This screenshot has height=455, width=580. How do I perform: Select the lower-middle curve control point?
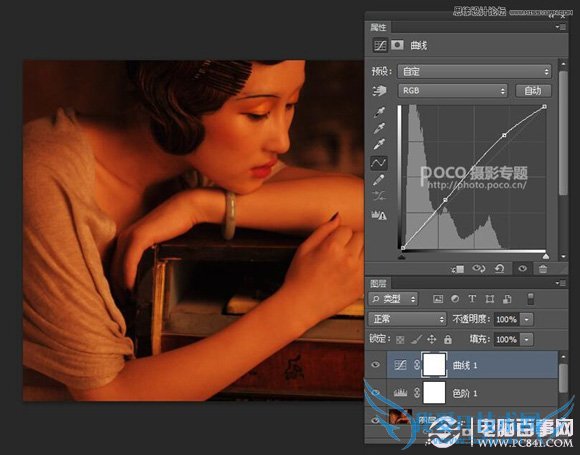point(445,200)
